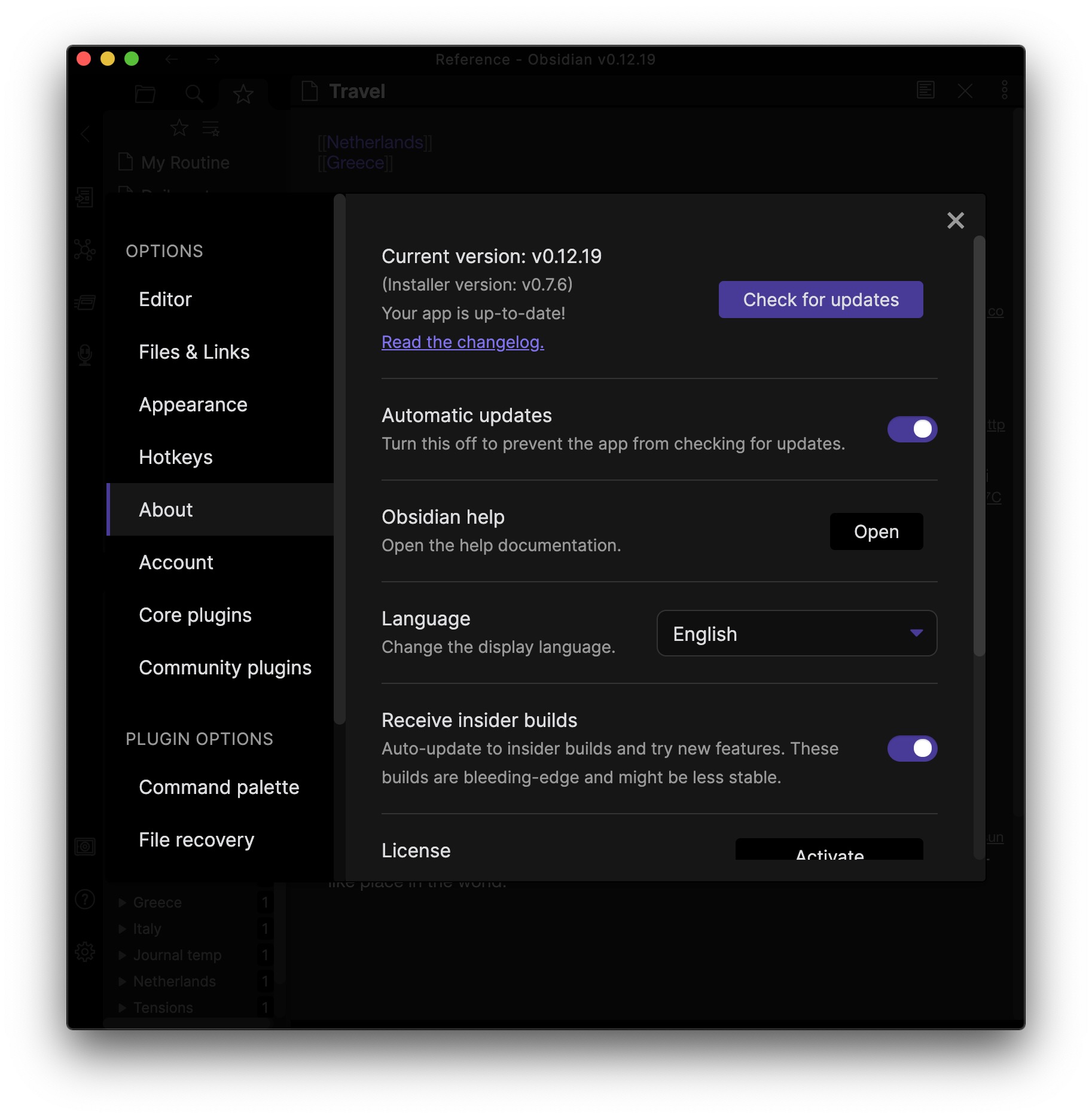
Task: Click the list-with-star icon in starred panel
Action: click(211, 128)
